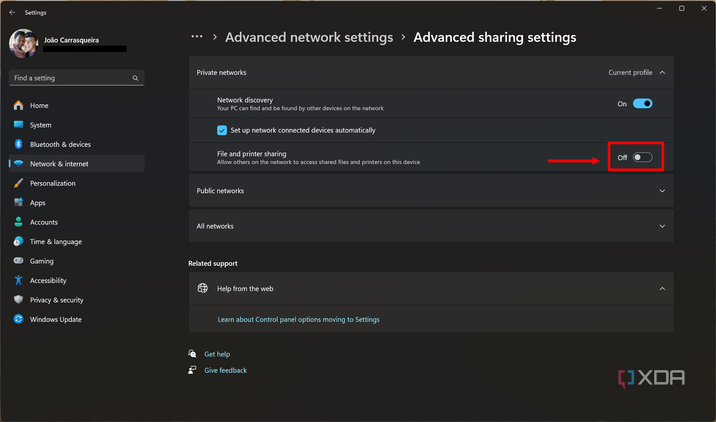716x422 pixels.
Task: Expand the Public networks section
Action: (x=662, y=191)
